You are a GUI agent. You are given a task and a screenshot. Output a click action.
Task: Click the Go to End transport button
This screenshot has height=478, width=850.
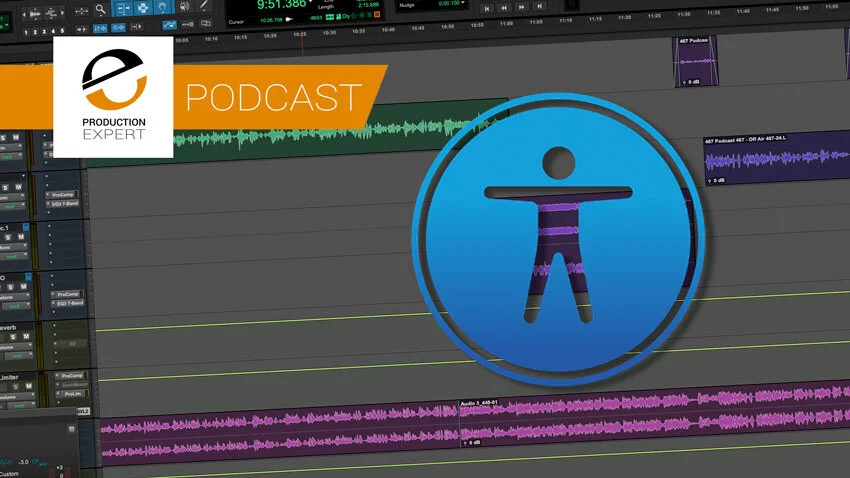coord(539,7)
